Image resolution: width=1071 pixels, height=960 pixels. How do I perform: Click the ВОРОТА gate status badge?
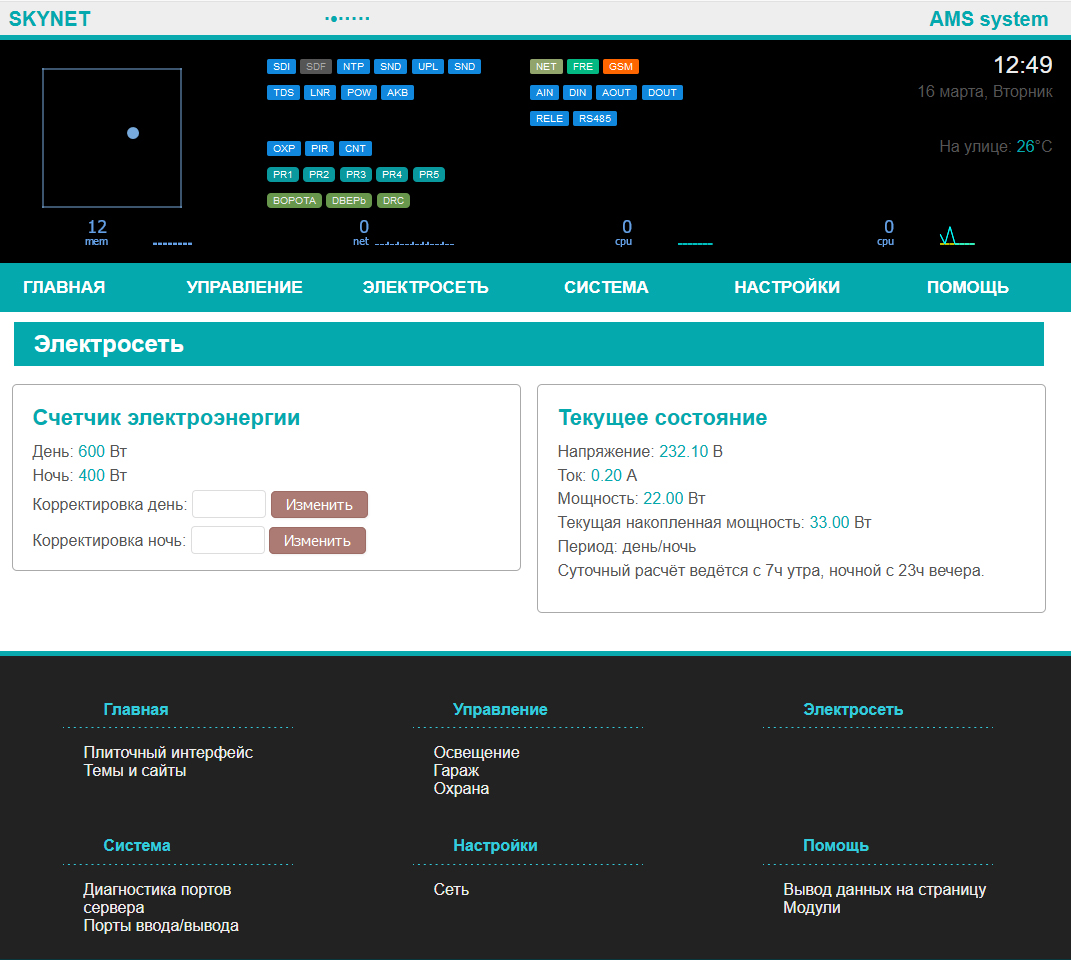(x=294, y=200)
